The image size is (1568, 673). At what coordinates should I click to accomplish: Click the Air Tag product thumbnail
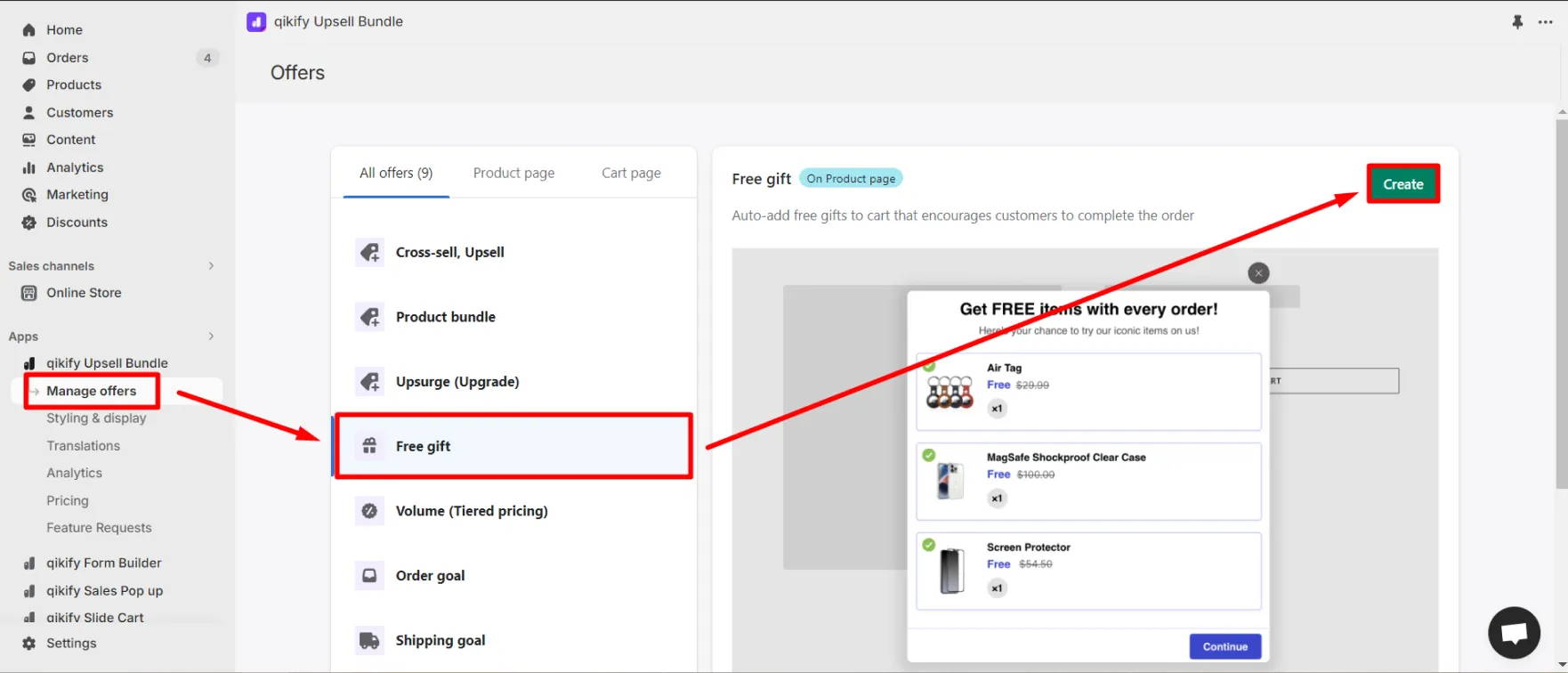[x=950, y=393]
